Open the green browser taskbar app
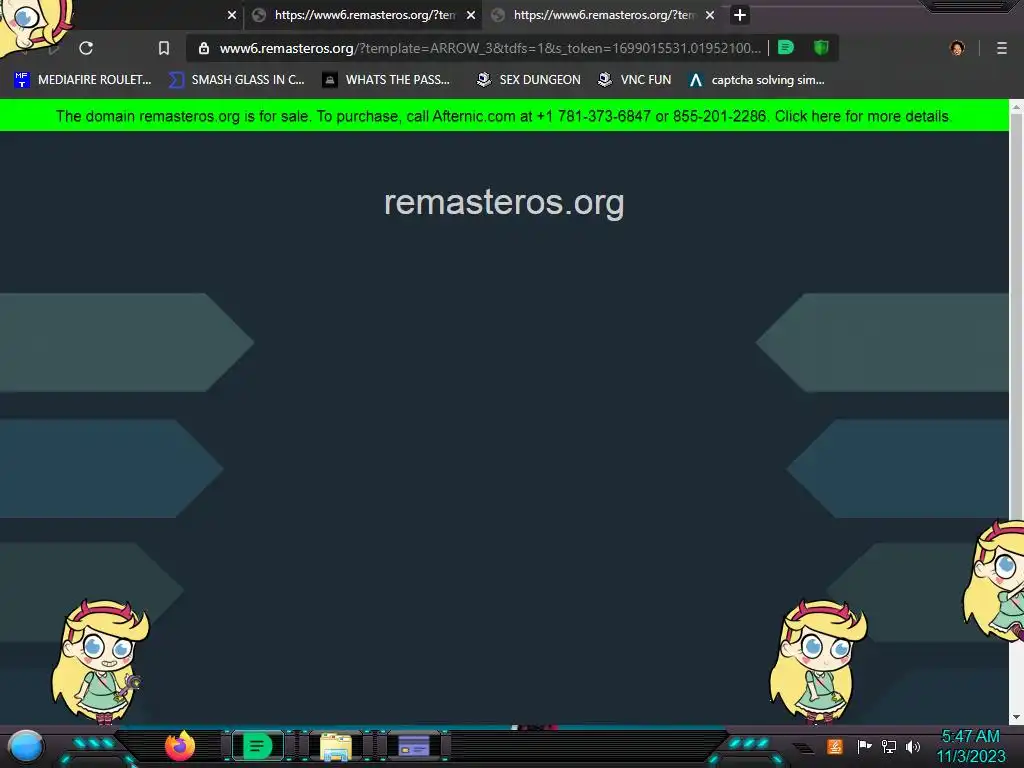 (x=257, y=746)
